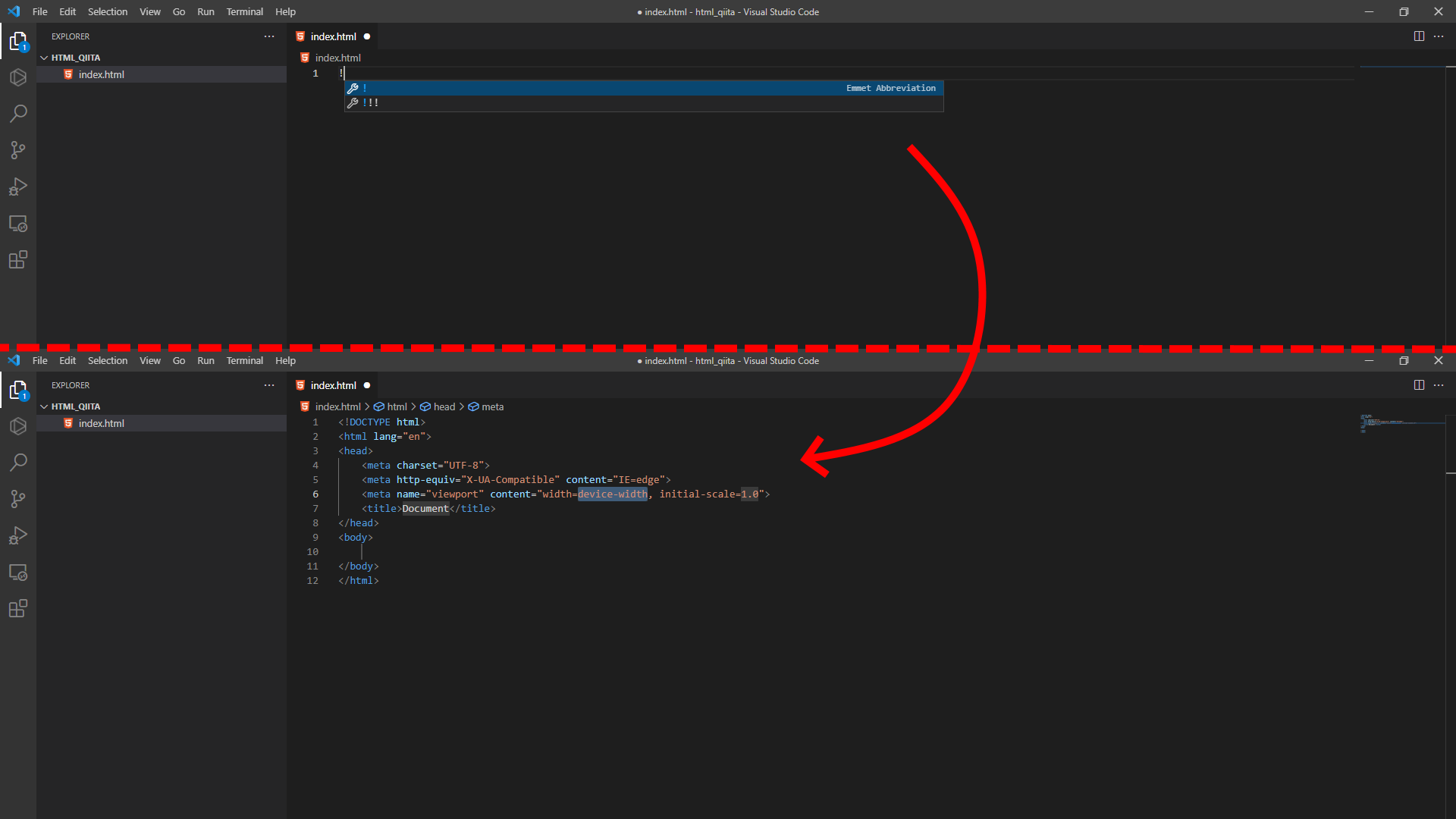
Task: Open Terminal menu in upper window
Action: pos(244,12)
